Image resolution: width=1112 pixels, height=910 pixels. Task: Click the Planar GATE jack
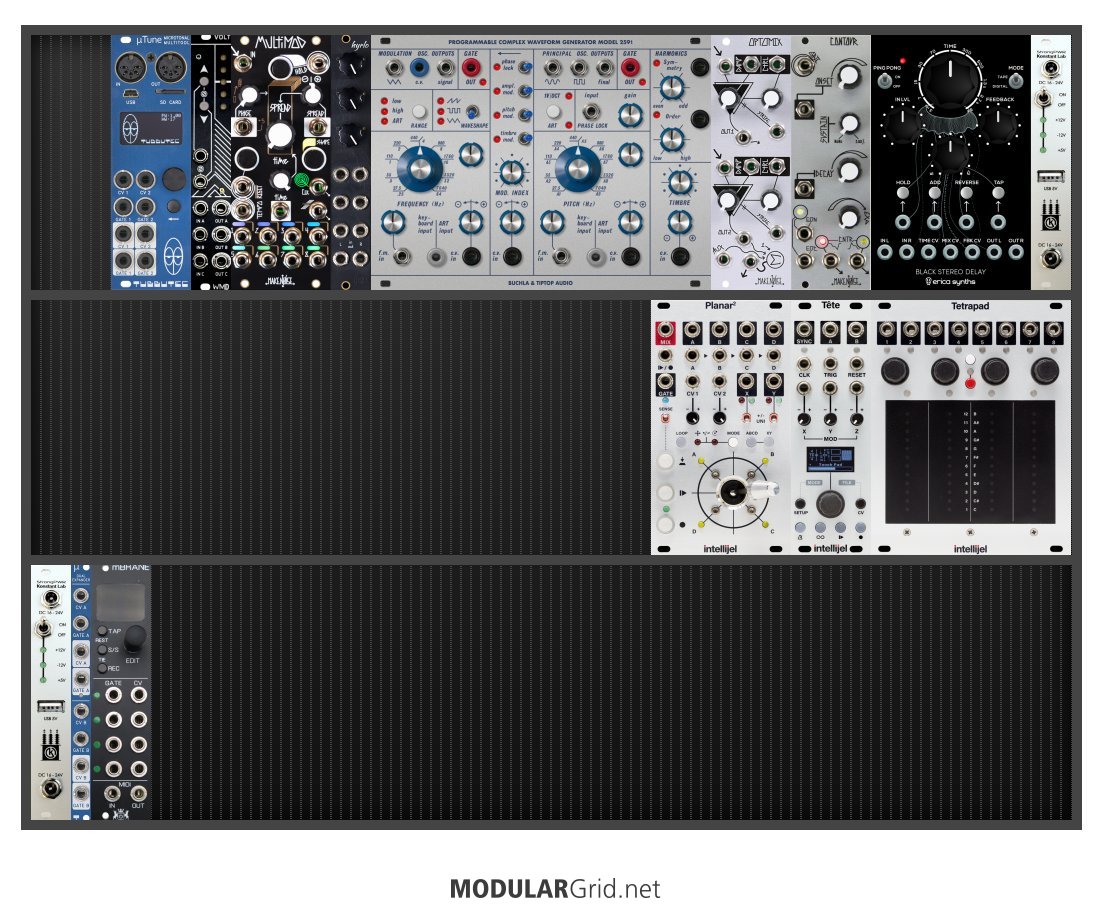(x=665, y=382)
